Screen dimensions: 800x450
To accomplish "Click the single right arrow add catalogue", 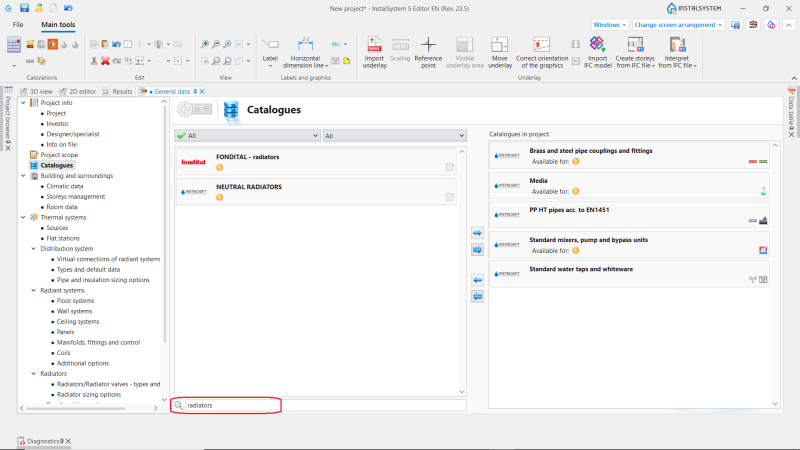I will [477, 233].
